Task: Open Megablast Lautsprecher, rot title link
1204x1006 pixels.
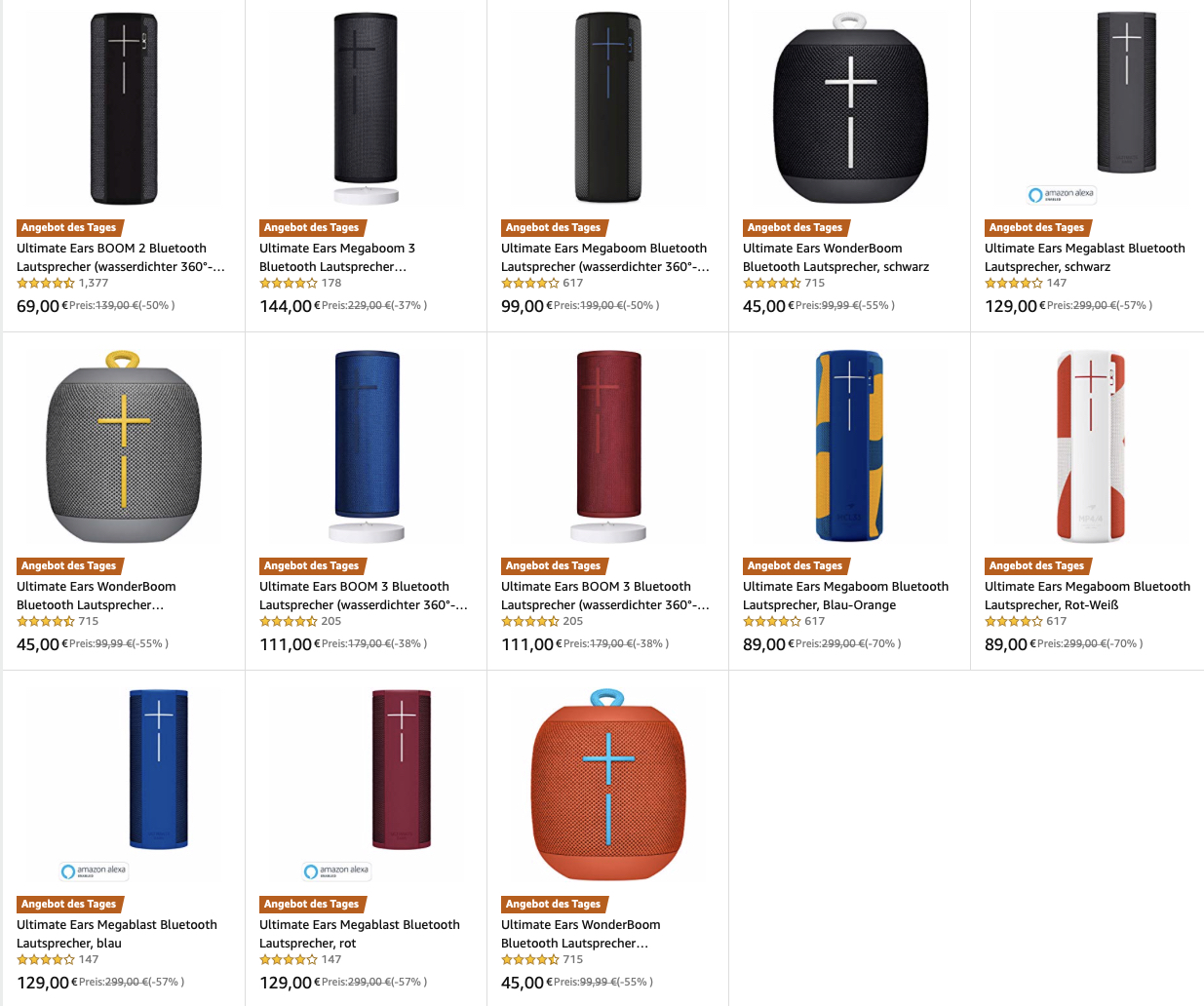Action: 360,934
